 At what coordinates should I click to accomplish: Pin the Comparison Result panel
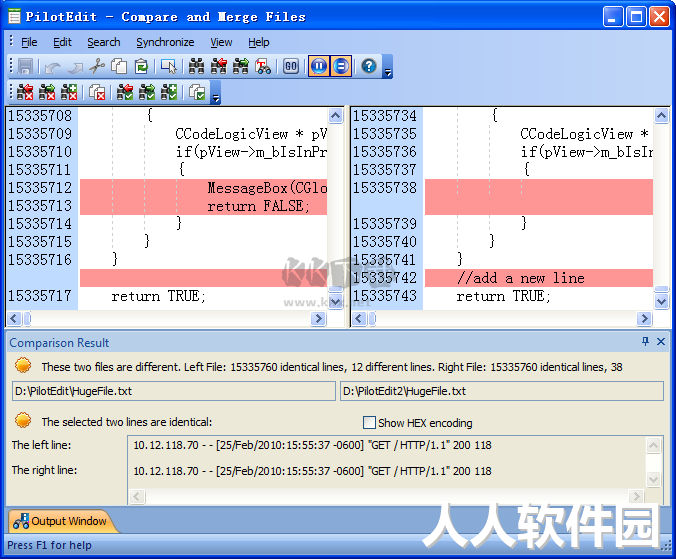(645, 342)
